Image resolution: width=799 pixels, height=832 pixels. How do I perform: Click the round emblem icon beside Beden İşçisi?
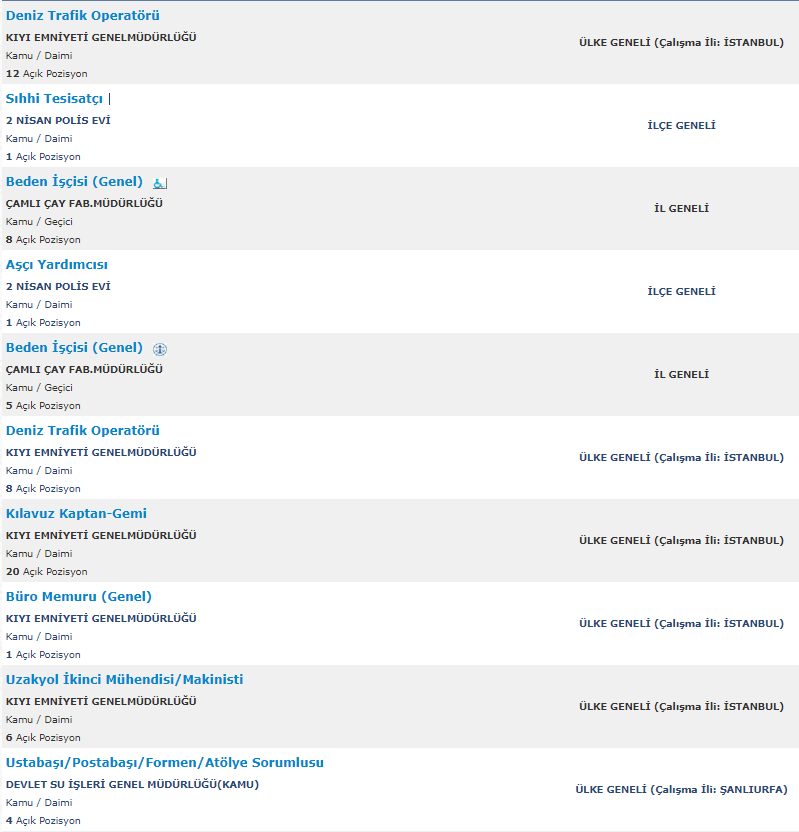160,349
